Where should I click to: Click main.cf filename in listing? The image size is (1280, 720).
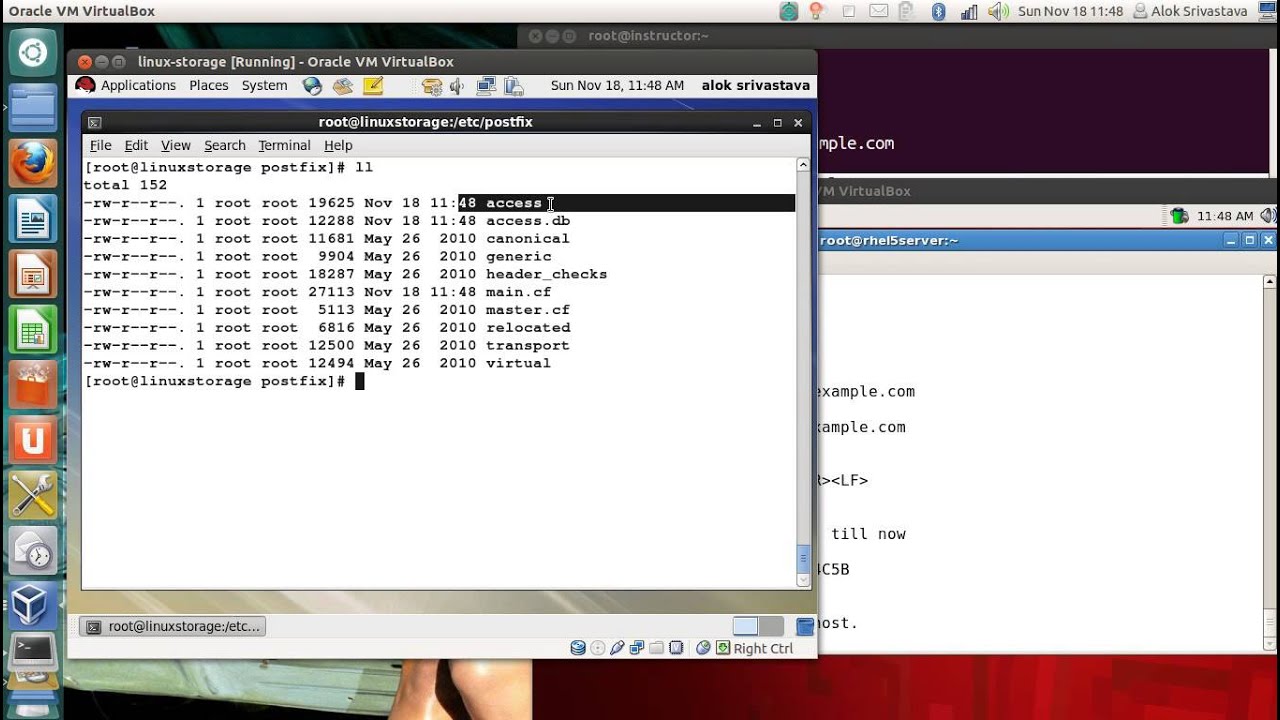(518, 292)
